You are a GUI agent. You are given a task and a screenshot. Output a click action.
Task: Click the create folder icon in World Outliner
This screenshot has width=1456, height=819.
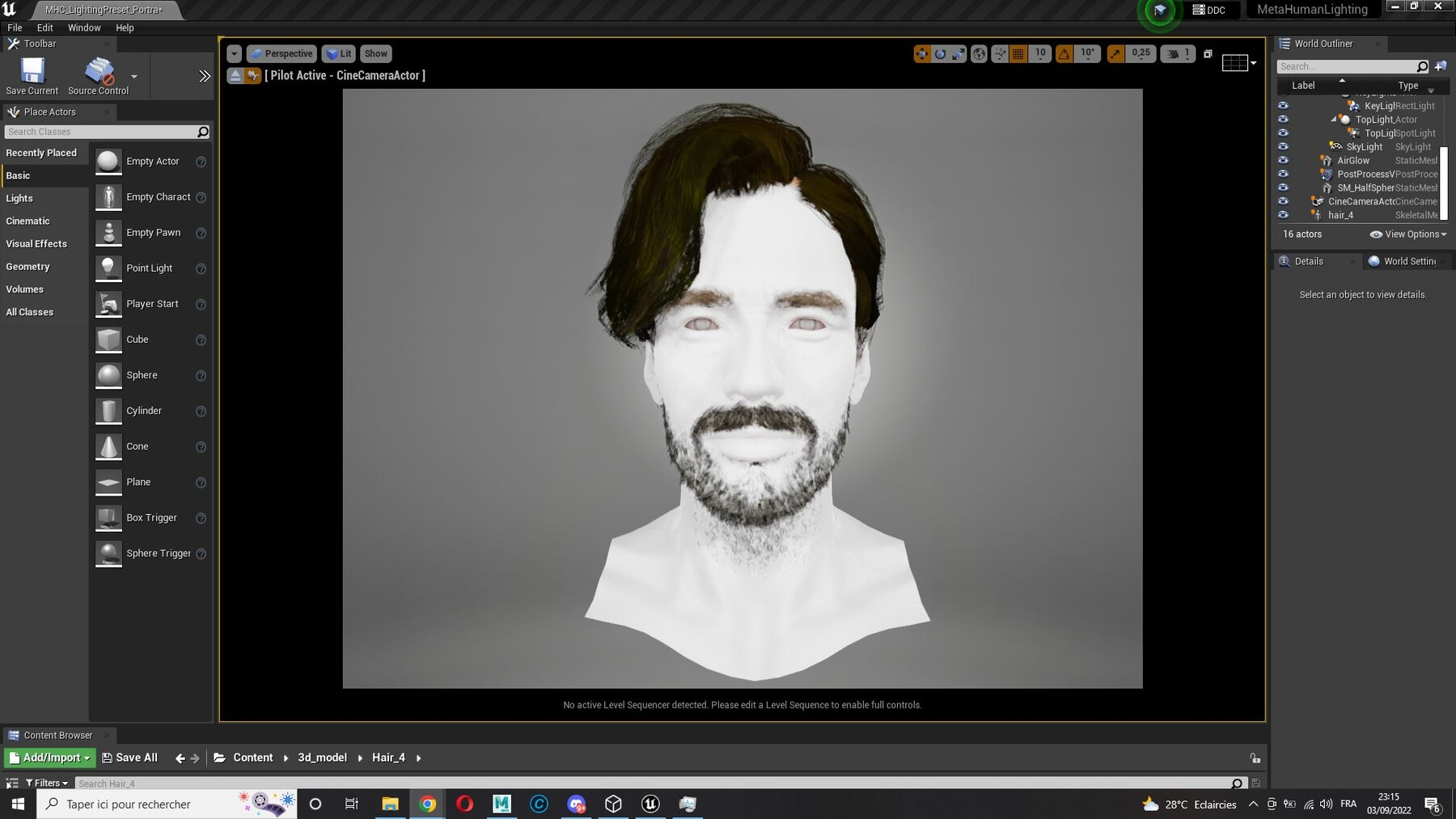1441,66
